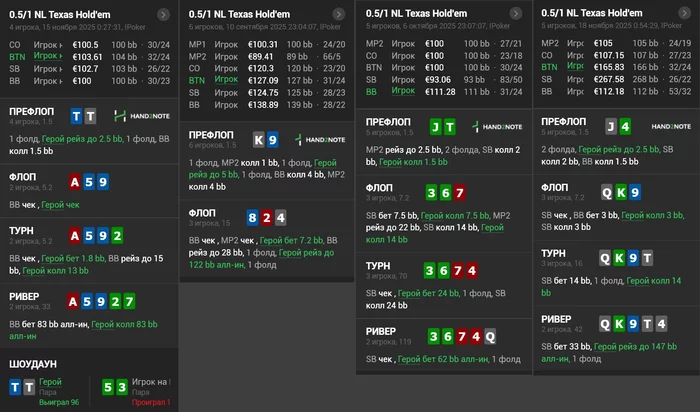The width and height of the screenshot is (700, 412).
Task: Select the green 4 hole card beside gray J
Action: pyautogui.click(x=625, y=127)
